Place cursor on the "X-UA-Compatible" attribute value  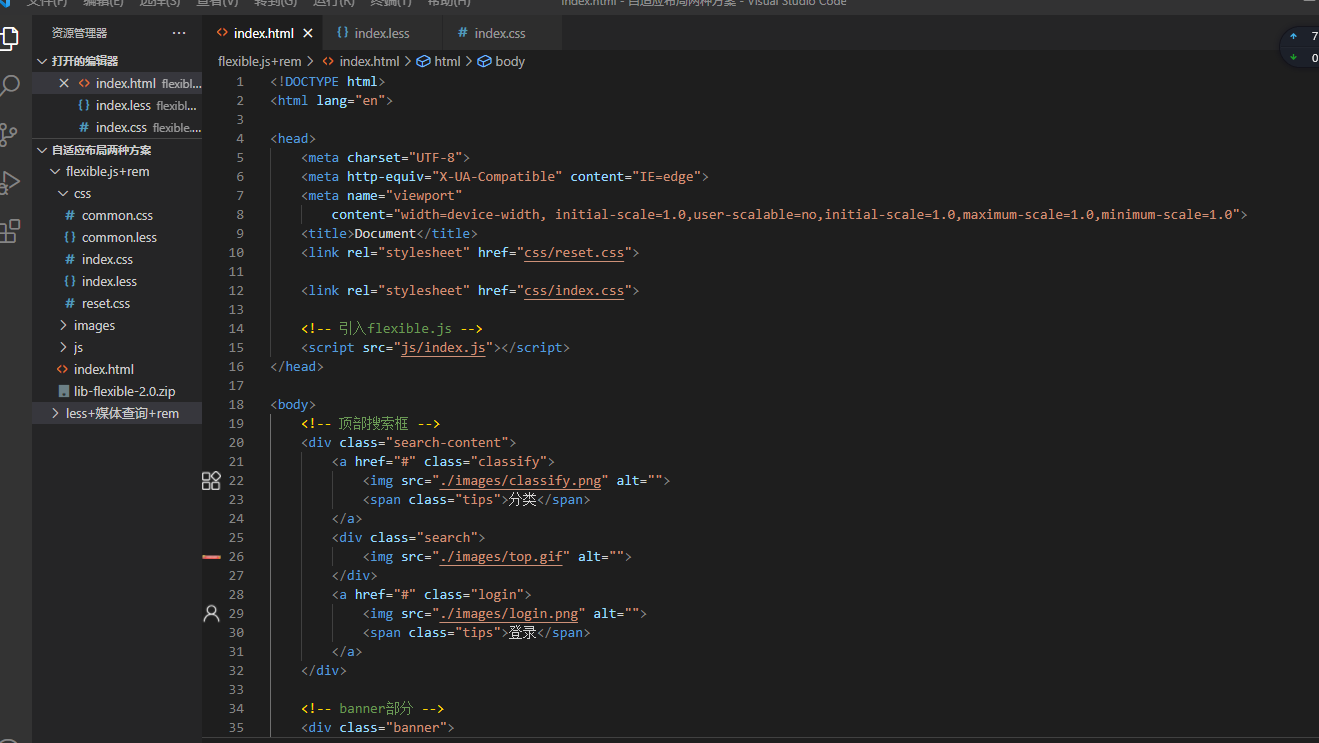pos(496,177)
